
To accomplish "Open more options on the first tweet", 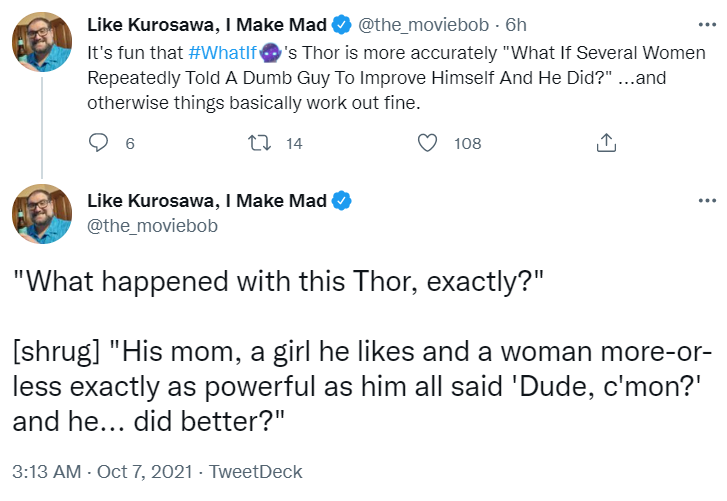I will [707, 25].
